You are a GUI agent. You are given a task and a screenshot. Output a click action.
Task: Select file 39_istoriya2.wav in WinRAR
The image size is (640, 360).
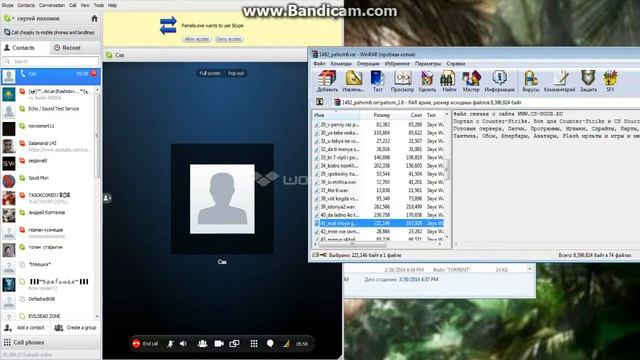click(x=378, y=207)
